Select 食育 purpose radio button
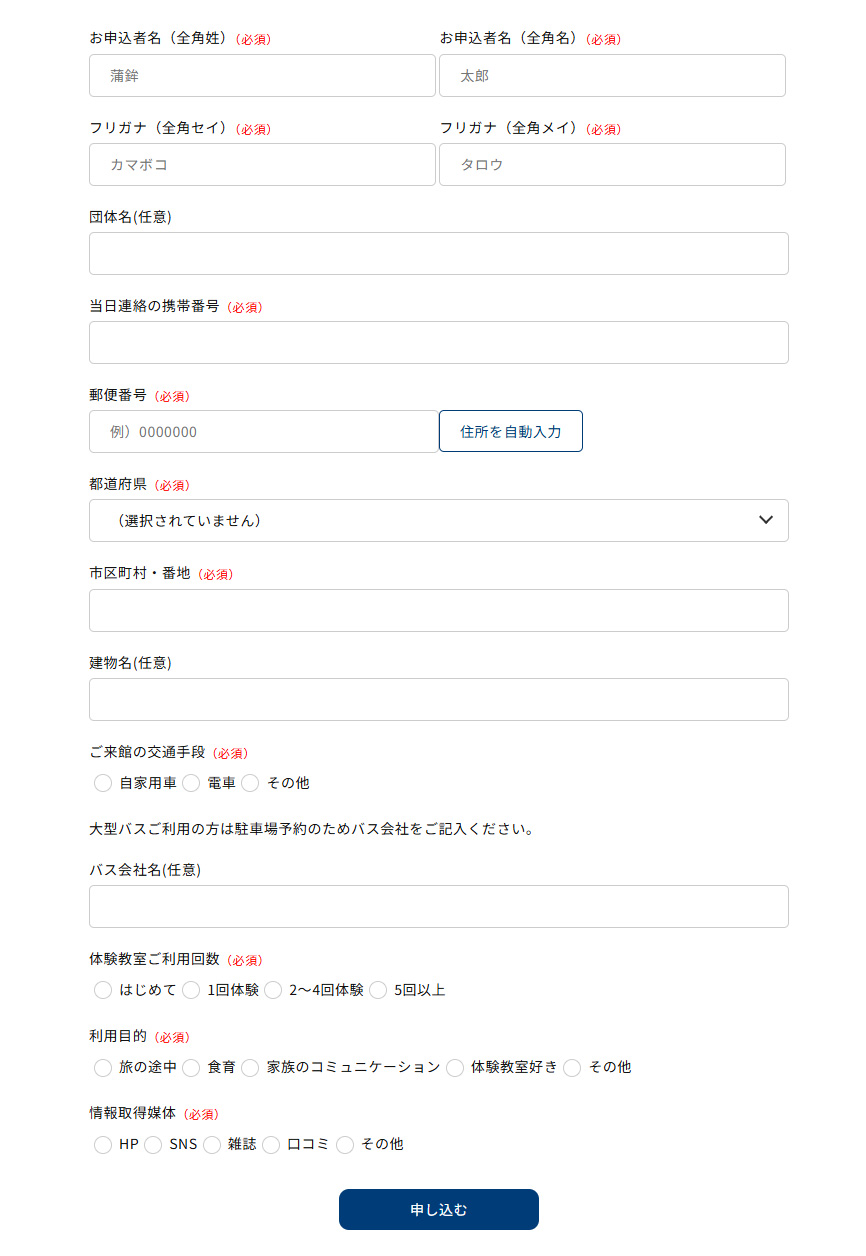The width and height of the screenshot is (866, 1256). (x=191, y=1067)
